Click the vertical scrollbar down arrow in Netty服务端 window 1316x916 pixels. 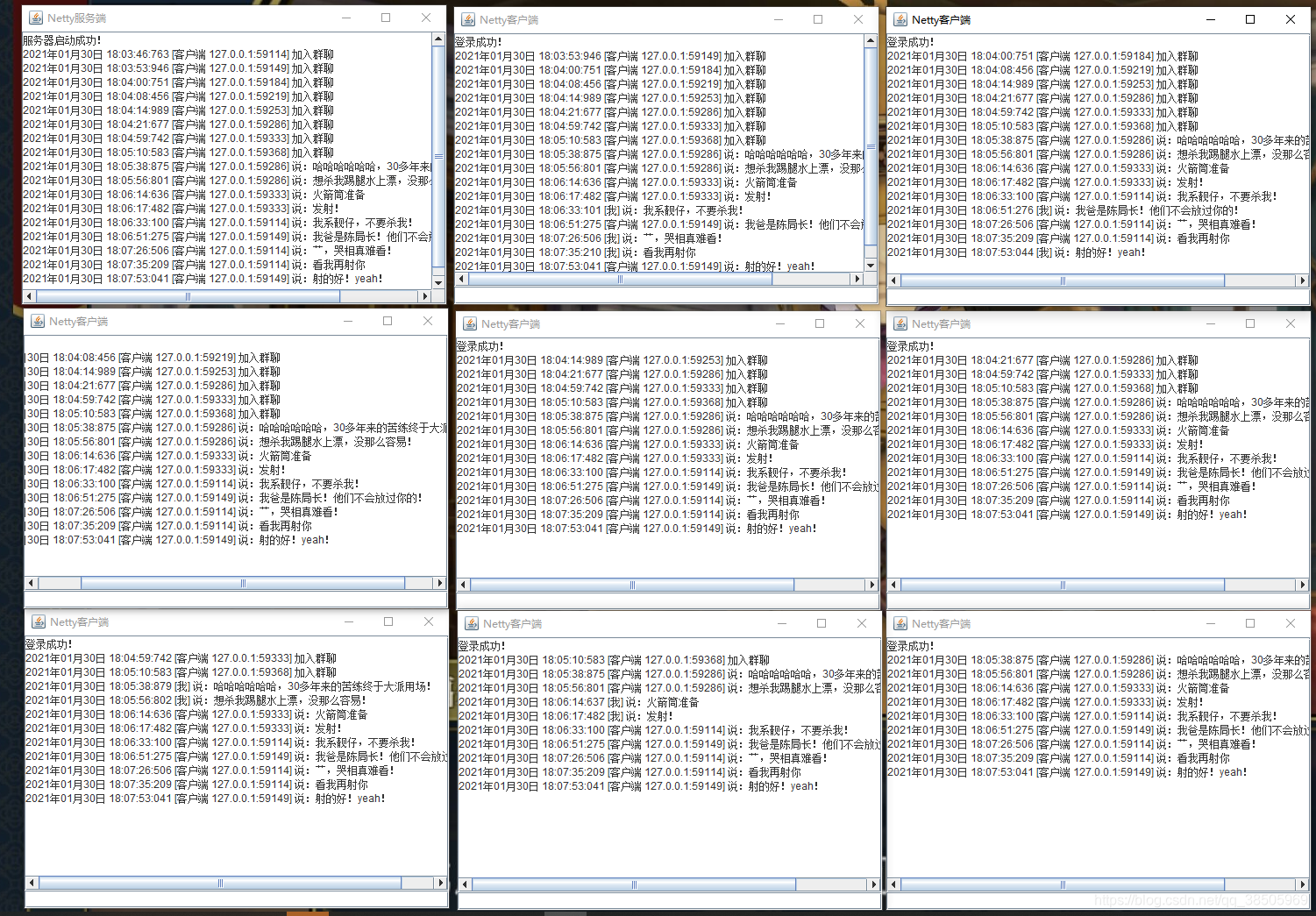point(438,282)
